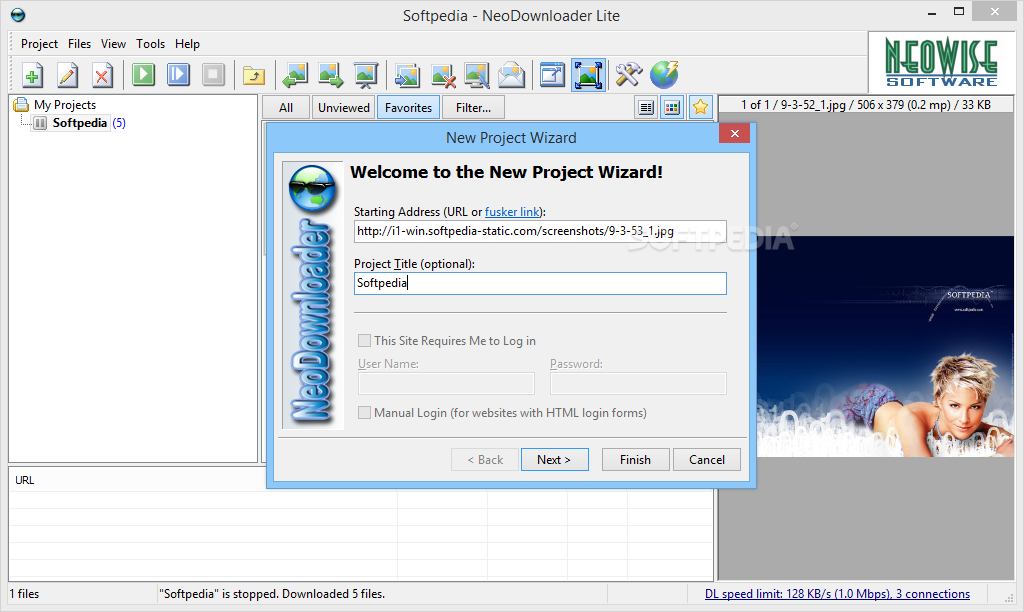Switch to the All tab
The image size is (1024, 612).
[286, 108]
